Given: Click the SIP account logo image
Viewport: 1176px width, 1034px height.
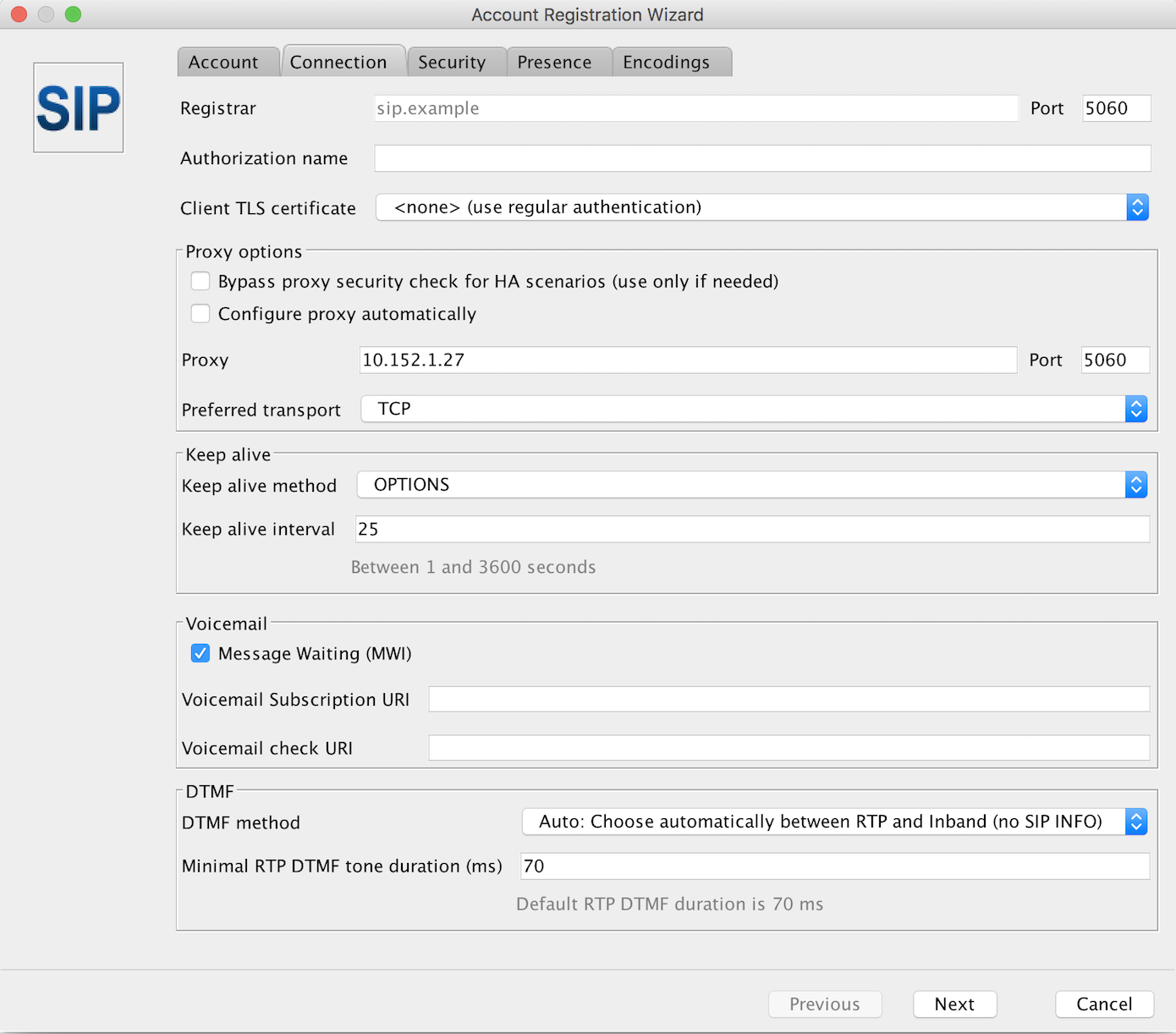Looking at the screenshot, I should 78,107.
